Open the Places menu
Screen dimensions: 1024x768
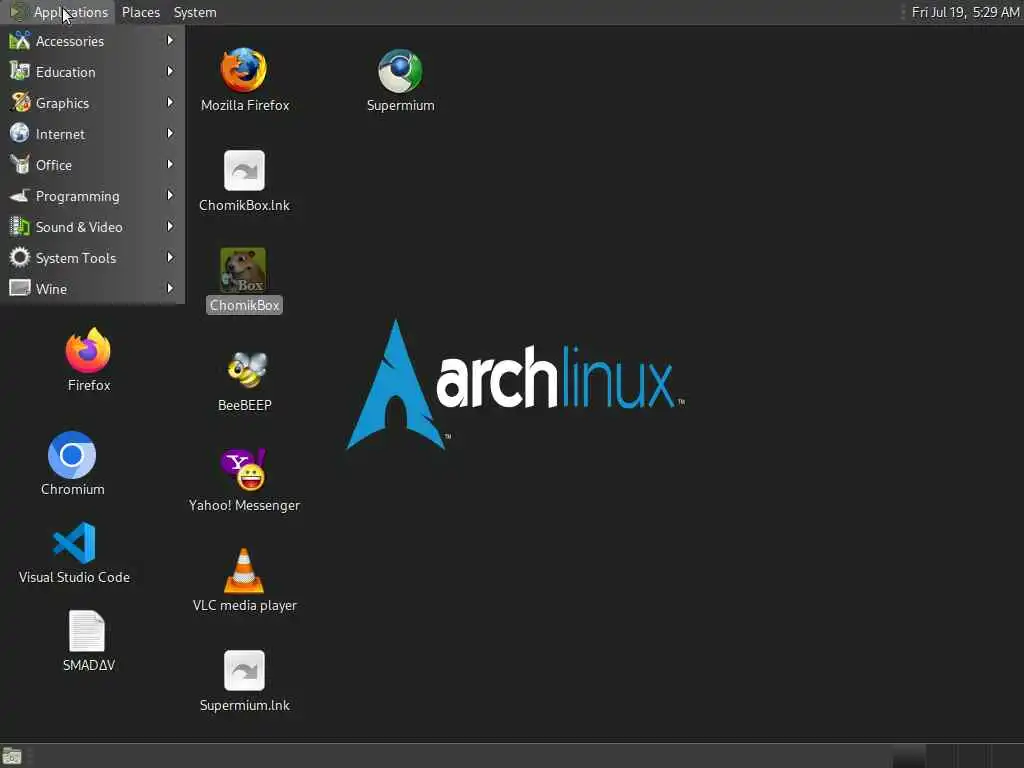pyautogui.click(x=140, y=12)
